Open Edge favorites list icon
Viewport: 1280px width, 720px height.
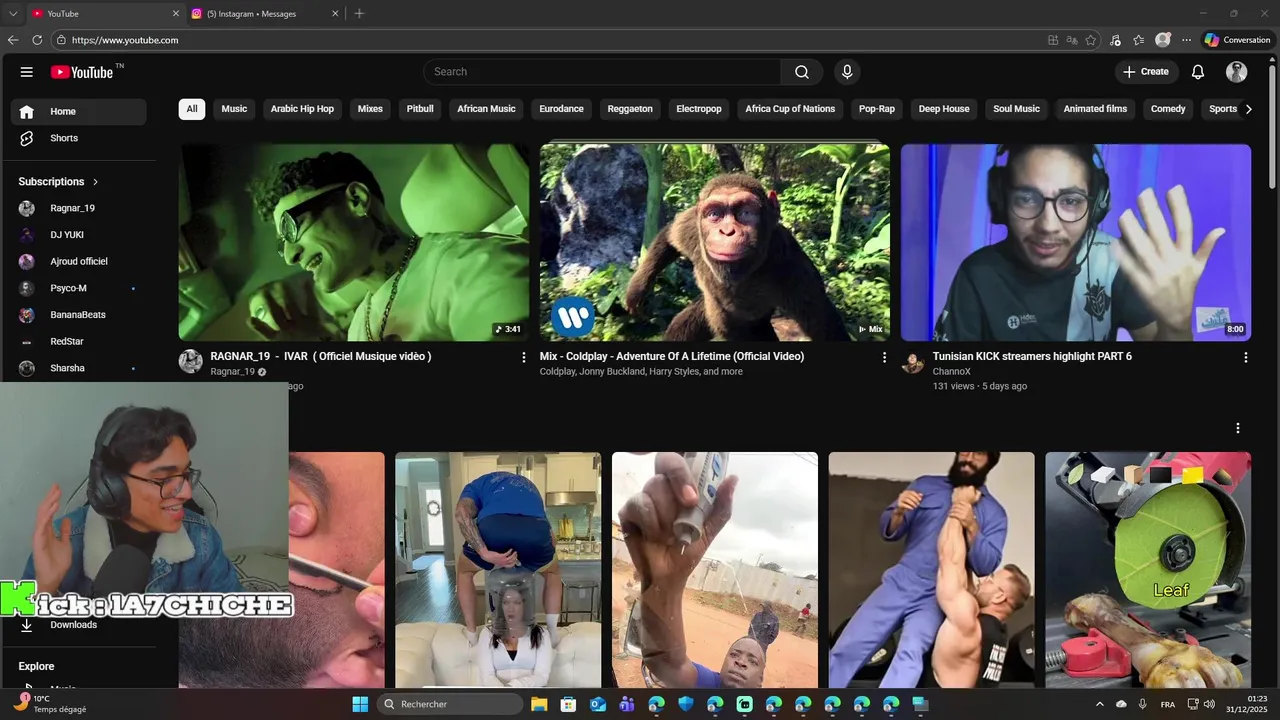pyautogui.click(x=1139, y=40)
